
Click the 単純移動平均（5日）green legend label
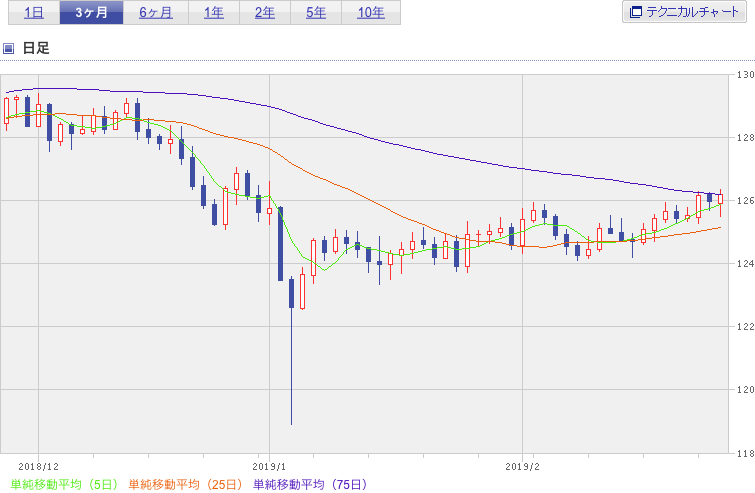[x=64, y=484]
